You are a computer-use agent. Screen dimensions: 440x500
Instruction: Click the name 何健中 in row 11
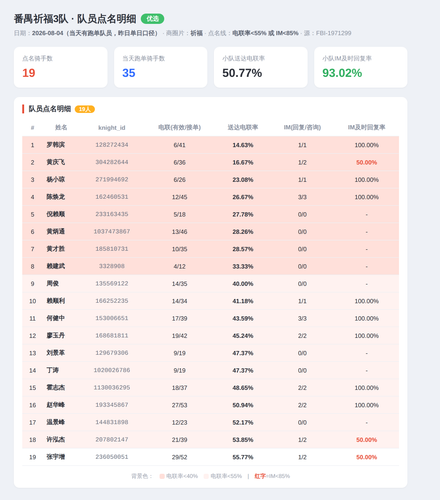click(x=56, y=318)
